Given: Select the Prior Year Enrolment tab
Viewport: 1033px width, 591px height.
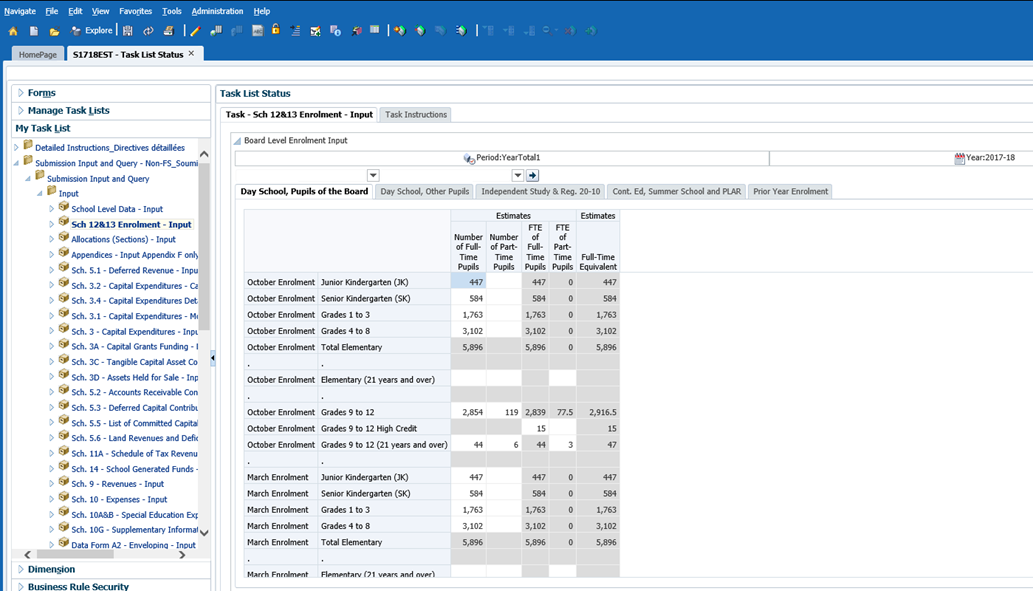Looking at the screenshot, I should point(790,191).
